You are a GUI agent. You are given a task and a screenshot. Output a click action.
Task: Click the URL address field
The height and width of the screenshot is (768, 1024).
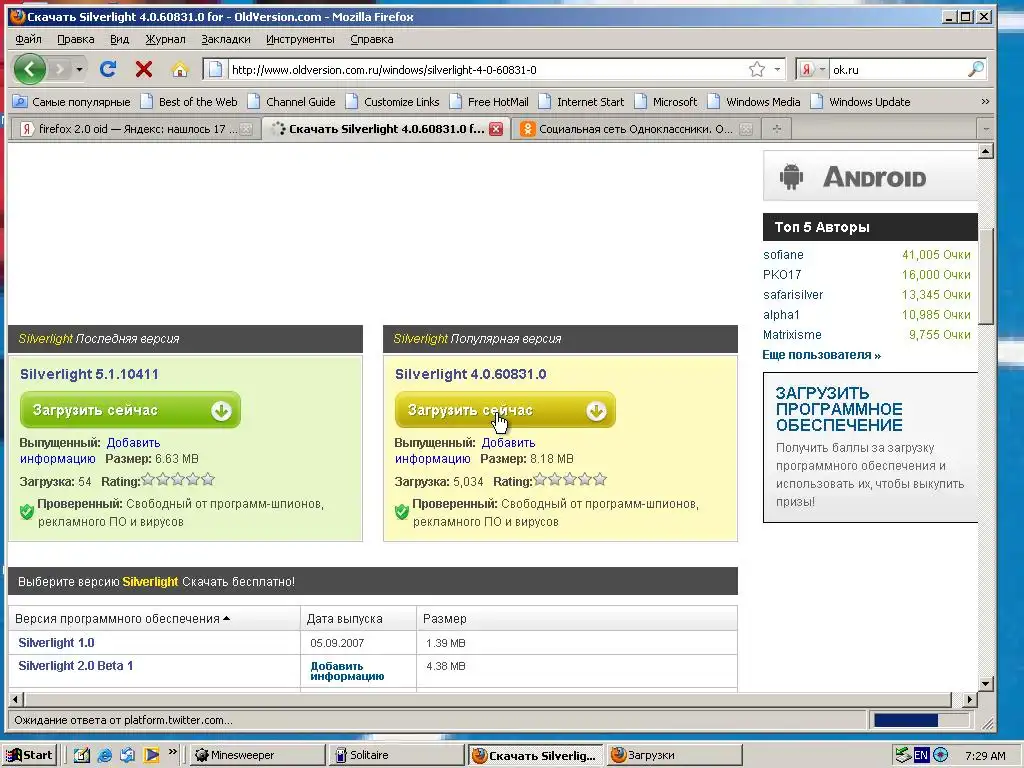coord(487,69)
